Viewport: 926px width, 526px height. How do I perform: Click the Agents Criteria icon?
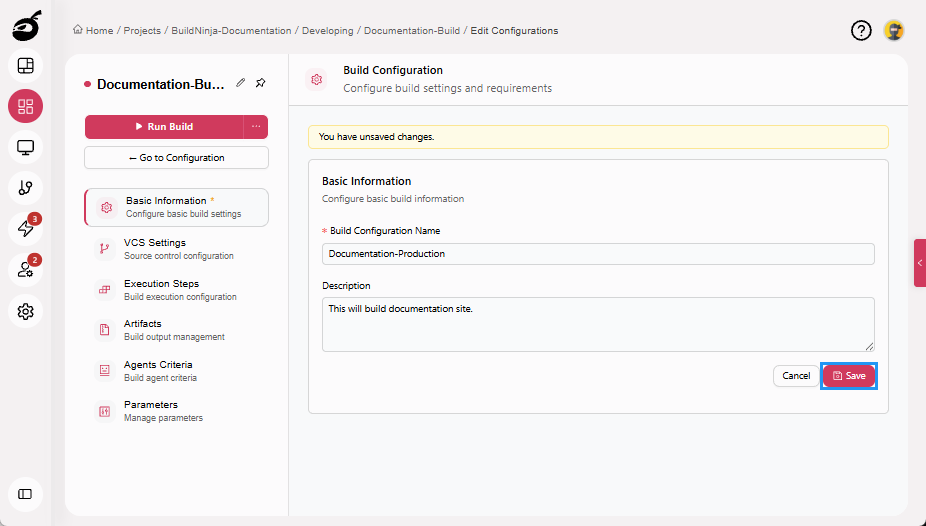coord(105,371)
